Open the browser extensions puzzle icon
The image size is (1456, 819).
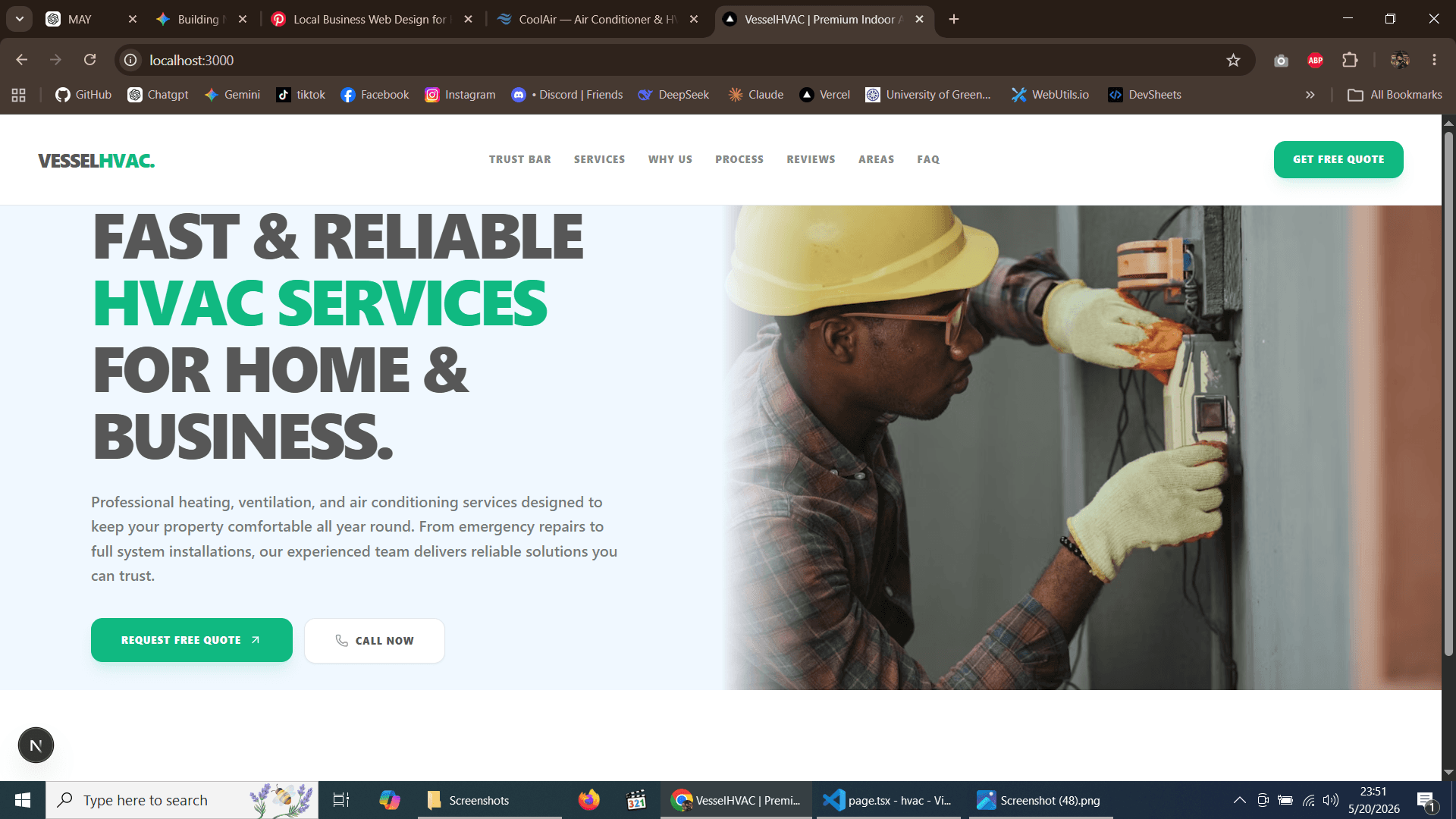click(x=1350, y=60)
